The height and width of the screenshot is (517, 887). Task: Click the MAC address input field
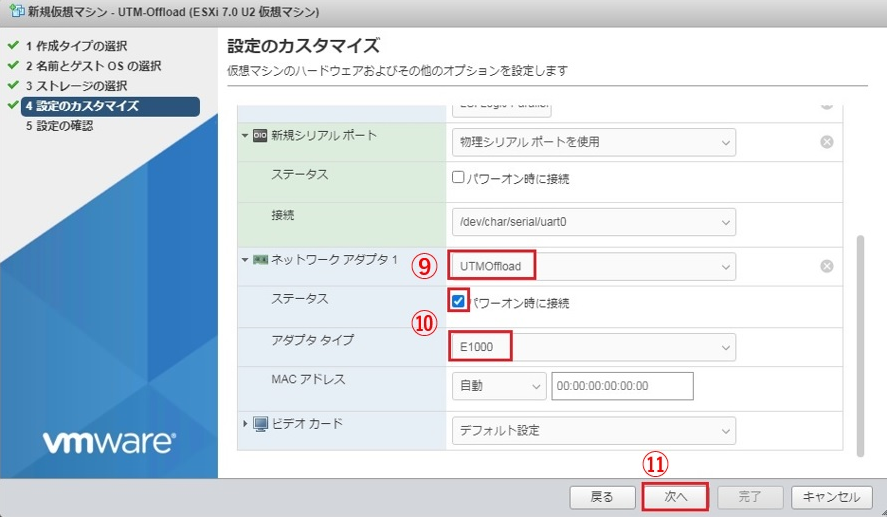623,386
